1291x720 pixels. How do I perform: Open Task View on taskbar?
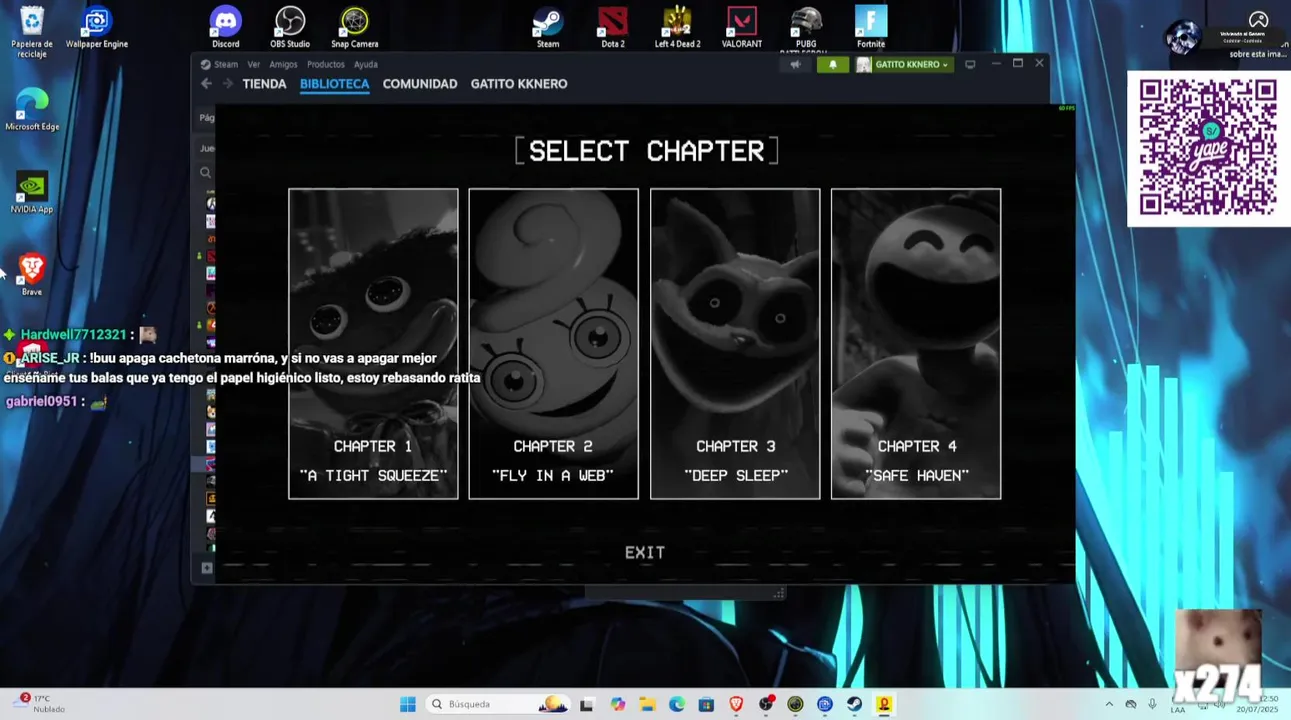coord(586,704)
